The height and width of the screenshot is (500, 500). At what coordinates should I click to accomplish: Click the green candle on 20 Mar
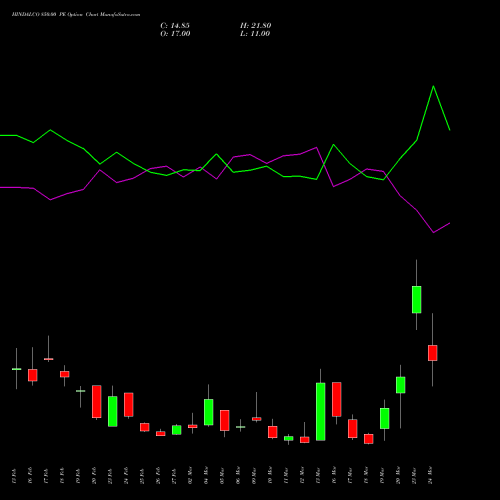click(x=401, y=385)
